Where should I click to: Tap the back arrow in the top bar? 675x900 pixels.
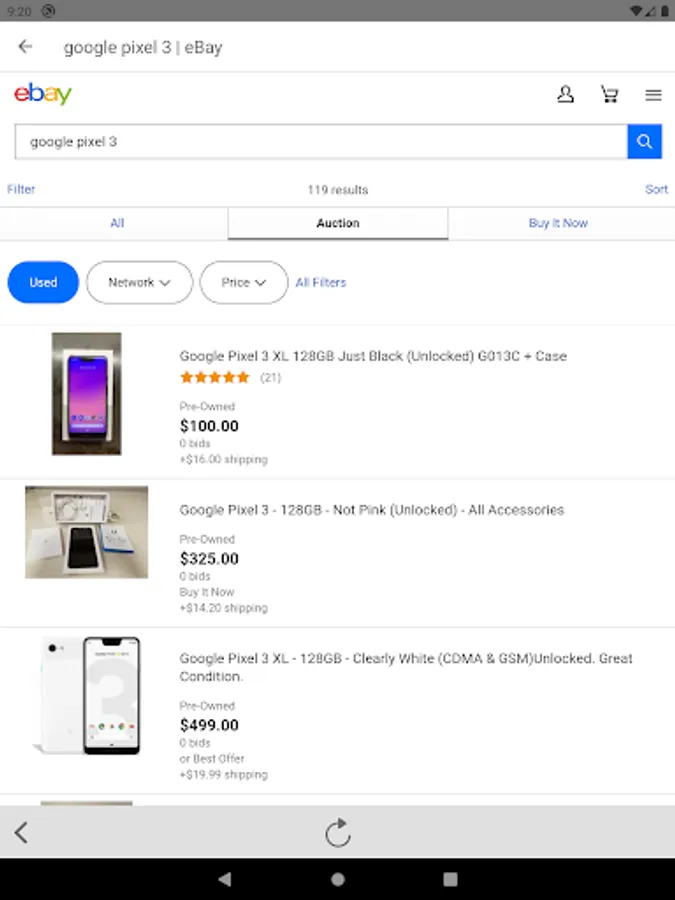25,46
